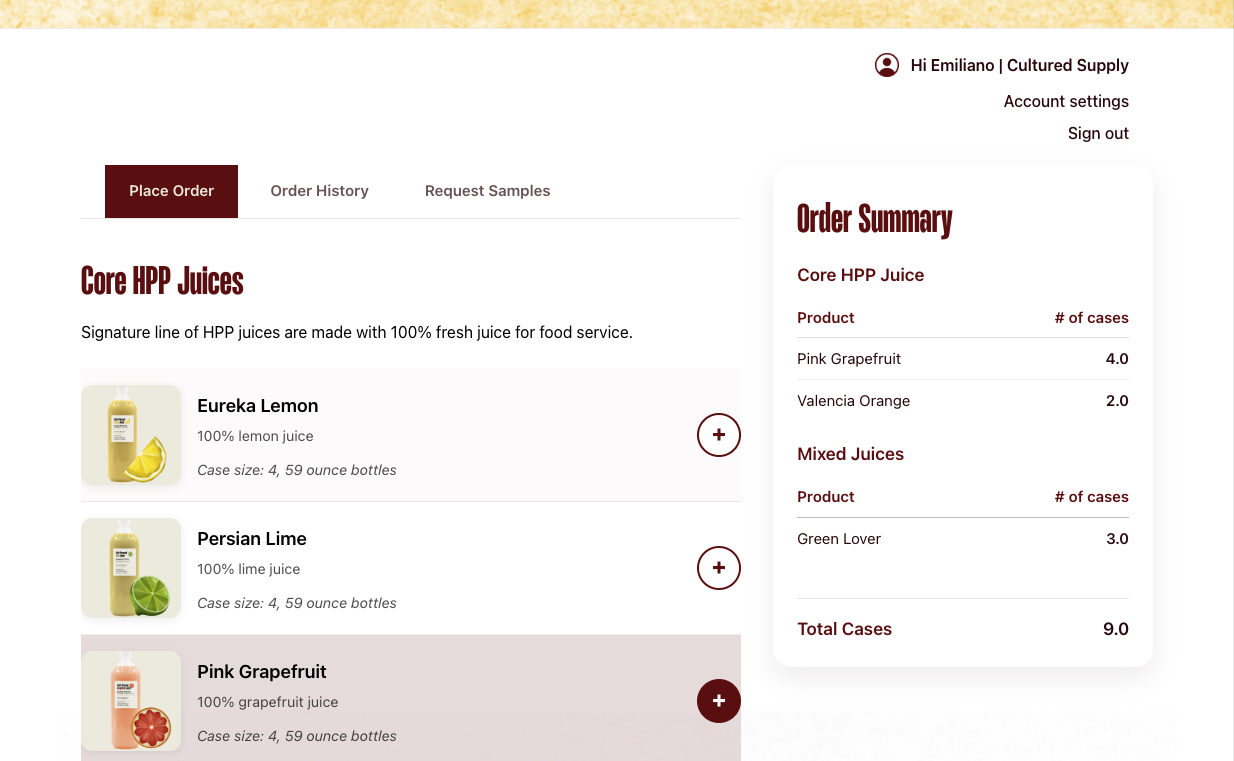
Task: Open the Eureka Lemon bottle thumbnail
Action: point(131,435)
